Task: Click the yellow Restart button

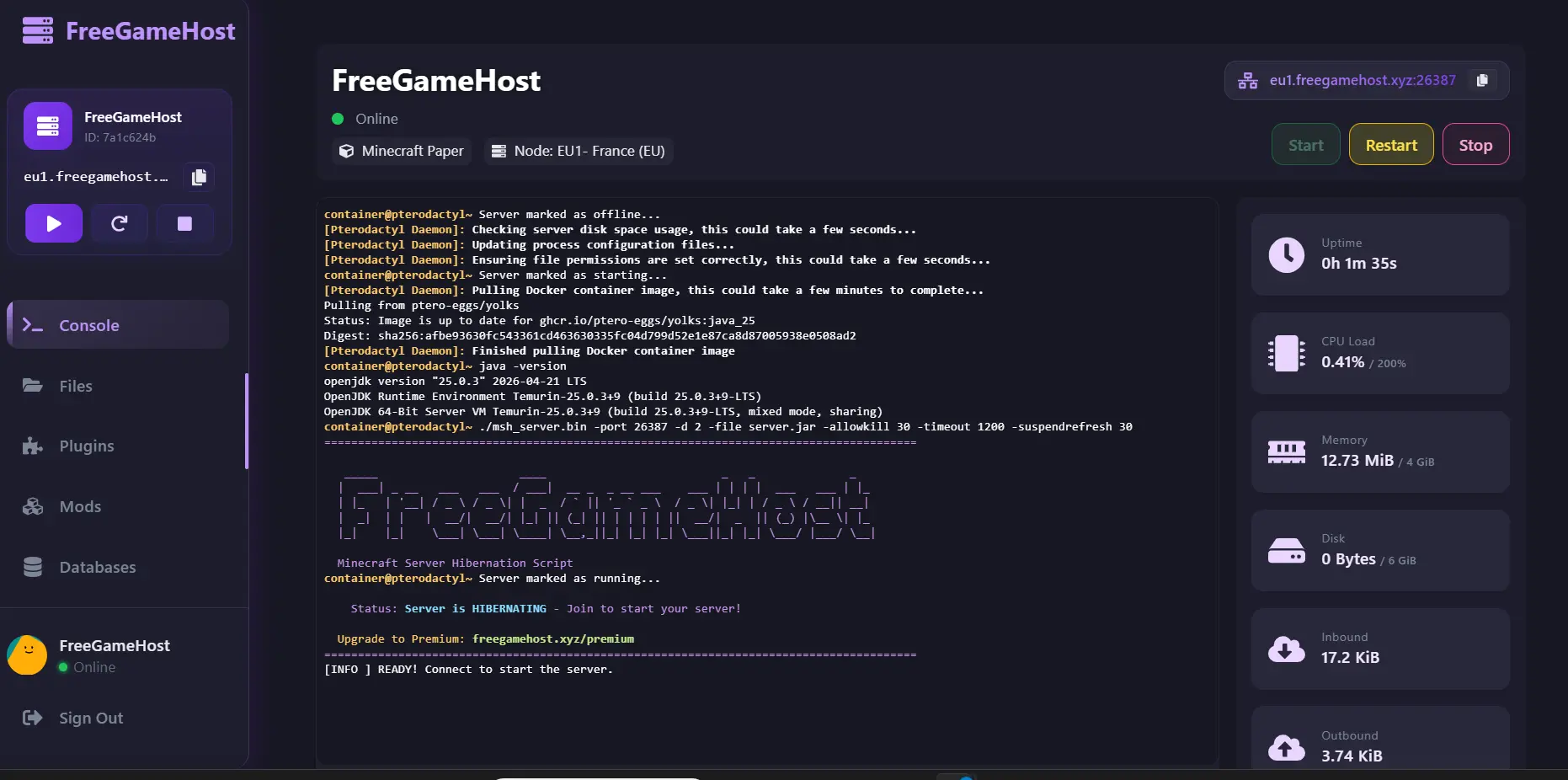Action: point(1391,145)
